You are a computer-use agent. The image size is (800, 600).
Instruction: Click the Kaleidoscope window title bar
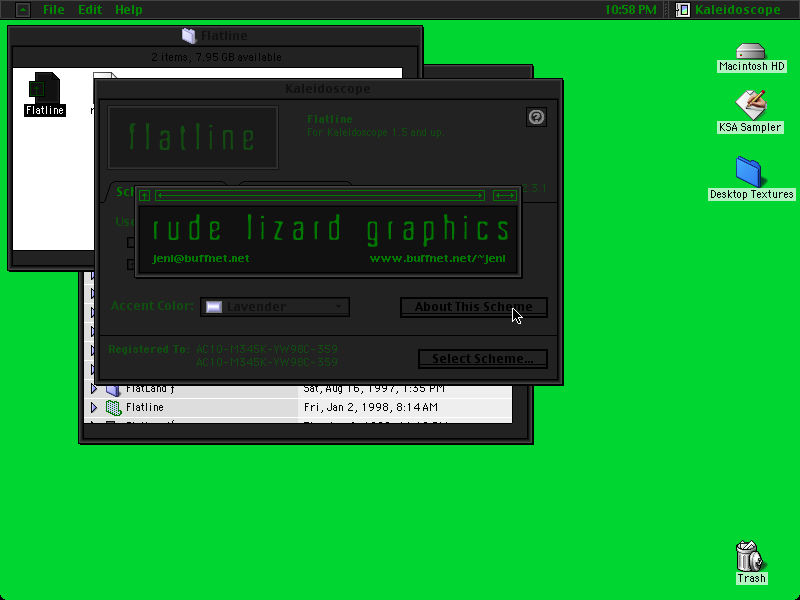[x=328, y=89]
